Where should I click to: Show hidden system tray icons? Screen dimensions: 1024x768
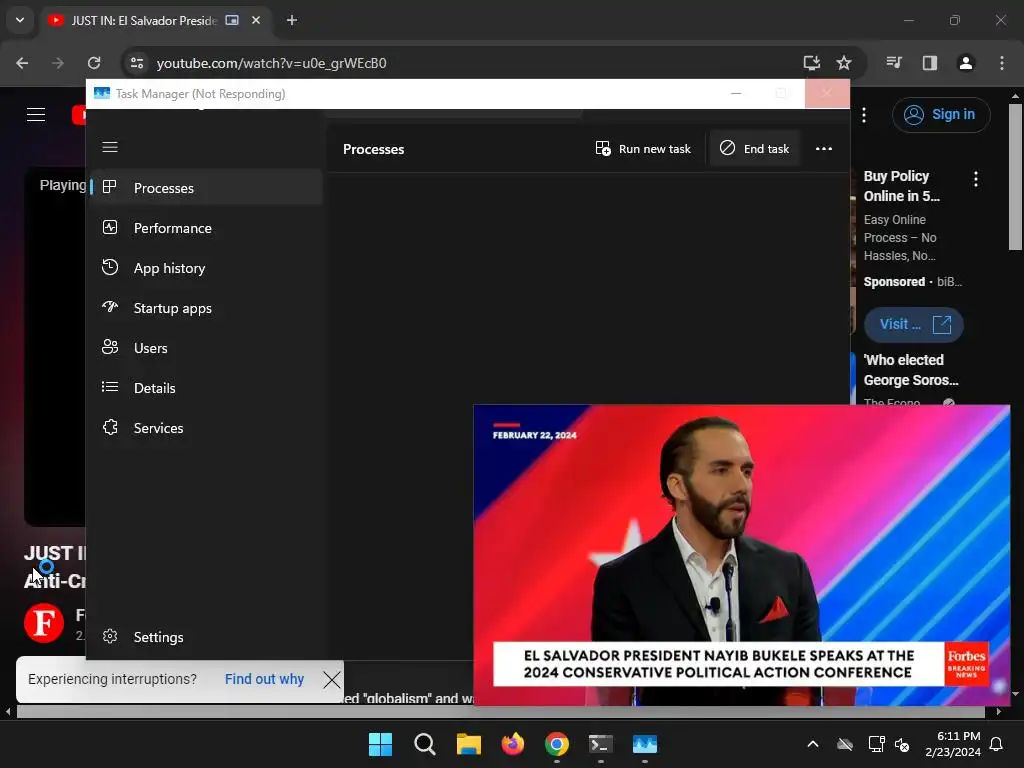813,744
